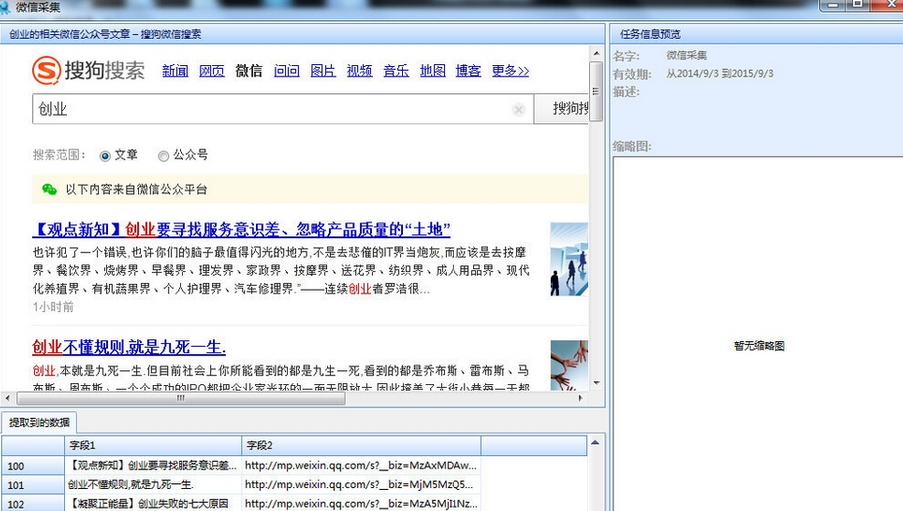Click browser vertical scrollbar down arrow
This screenshot has width=903, height=511.
pyautogui.click(x=596, y=383)
